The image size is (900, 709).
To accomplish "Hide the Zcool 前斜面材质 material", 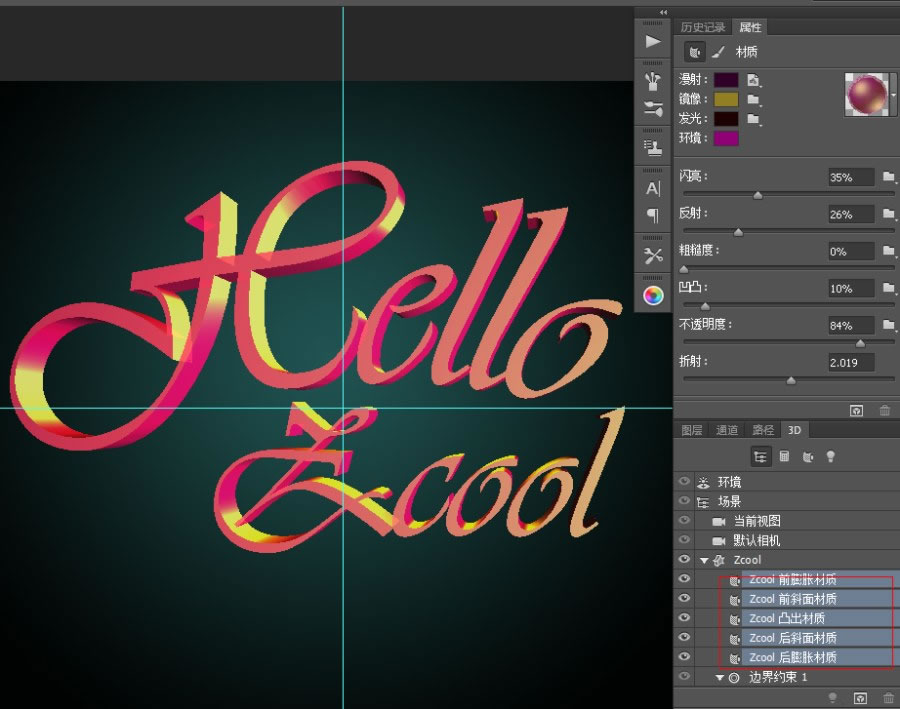I will point(683,598).
